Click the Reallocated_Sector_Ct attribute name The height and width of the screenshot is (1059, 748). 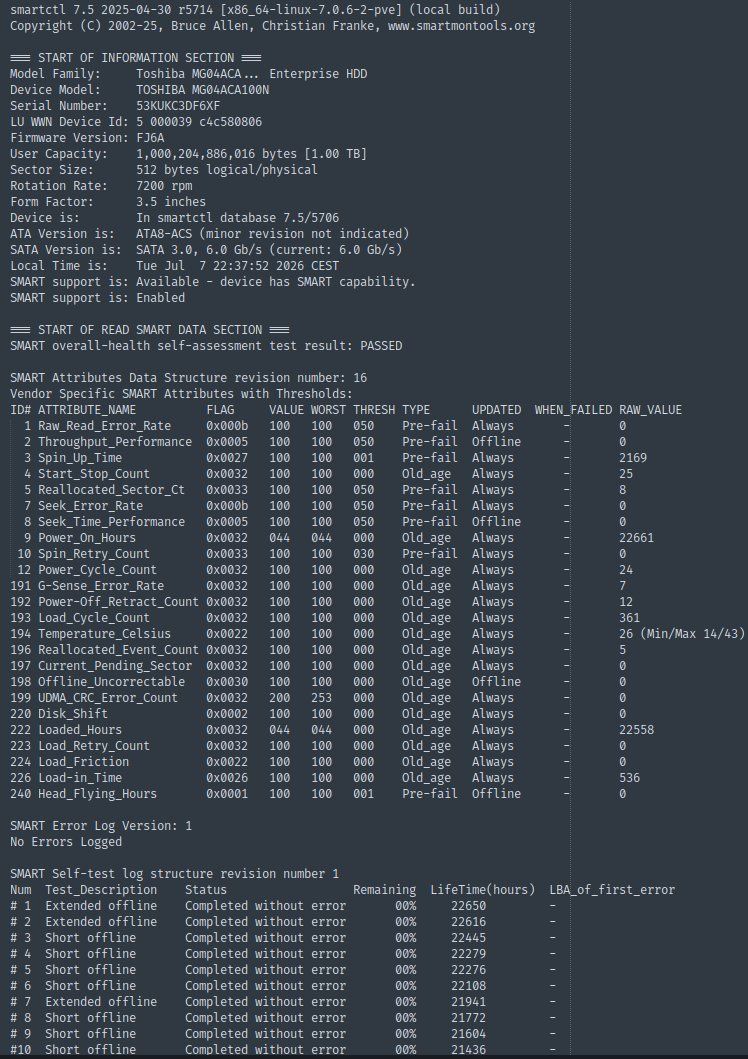point(111,490)
